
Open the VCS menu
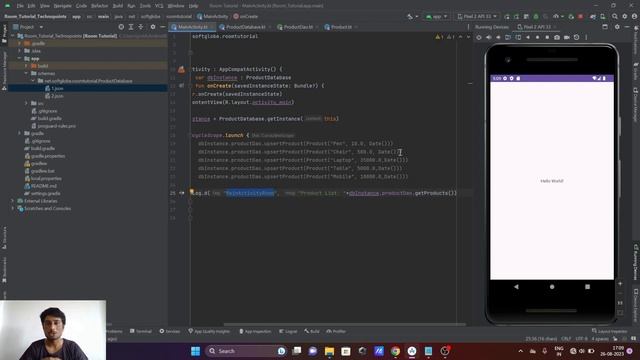click(x=159, y=6)
